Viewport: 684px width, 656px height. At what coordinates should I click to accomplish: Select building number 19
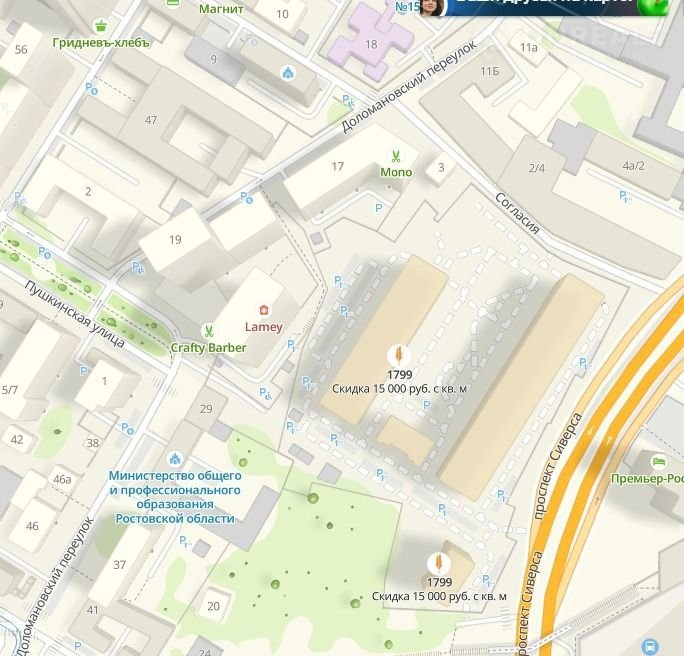pyautogui.click(x=175, y=239)
